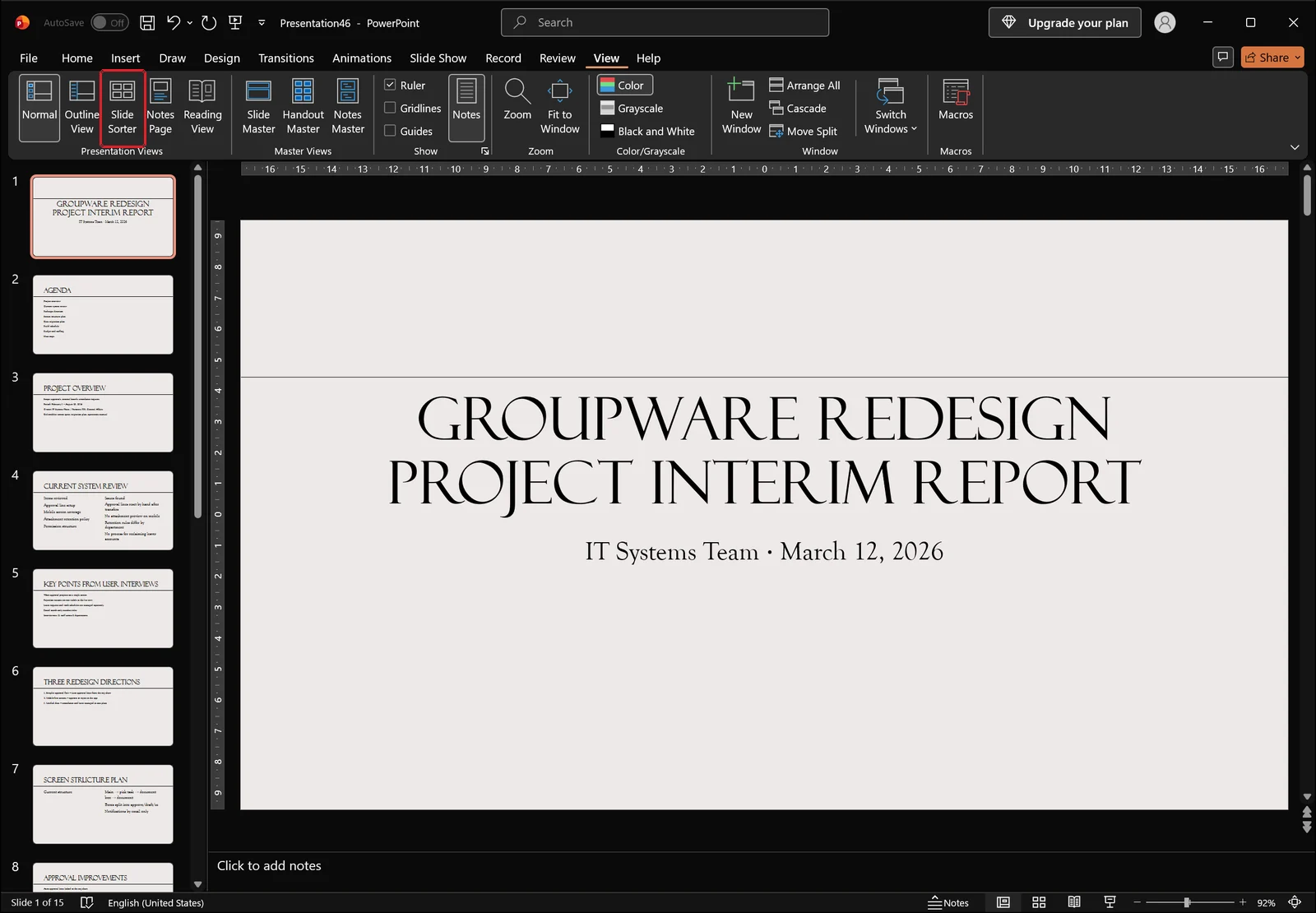Select slide 4 Current System Review thumbnail

103,510
